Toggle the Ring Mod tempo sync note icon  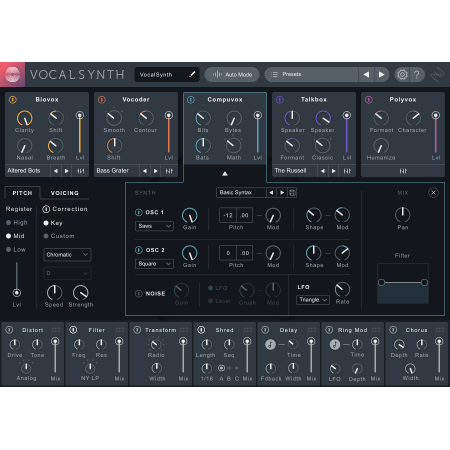pyautogui.click(x=335, y=344)
